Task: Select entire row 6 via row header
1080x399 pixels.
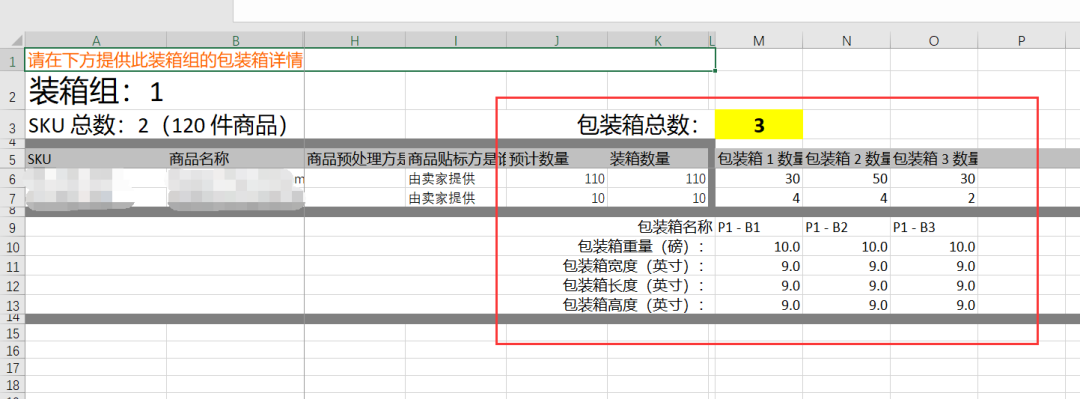Action: [12, 179]
